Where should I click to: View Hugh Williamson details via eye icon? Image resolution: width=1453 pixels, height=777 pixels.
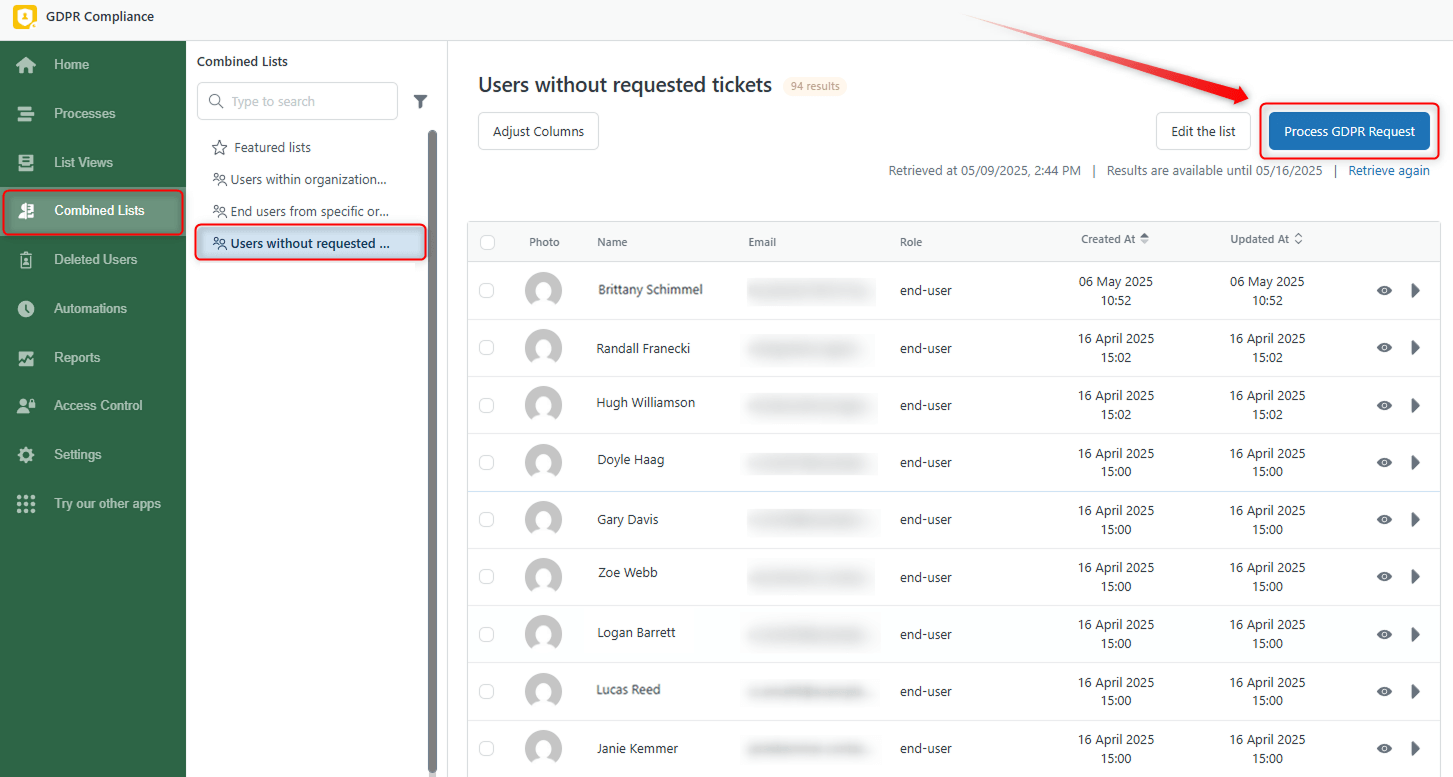(x=1384, y=405)
